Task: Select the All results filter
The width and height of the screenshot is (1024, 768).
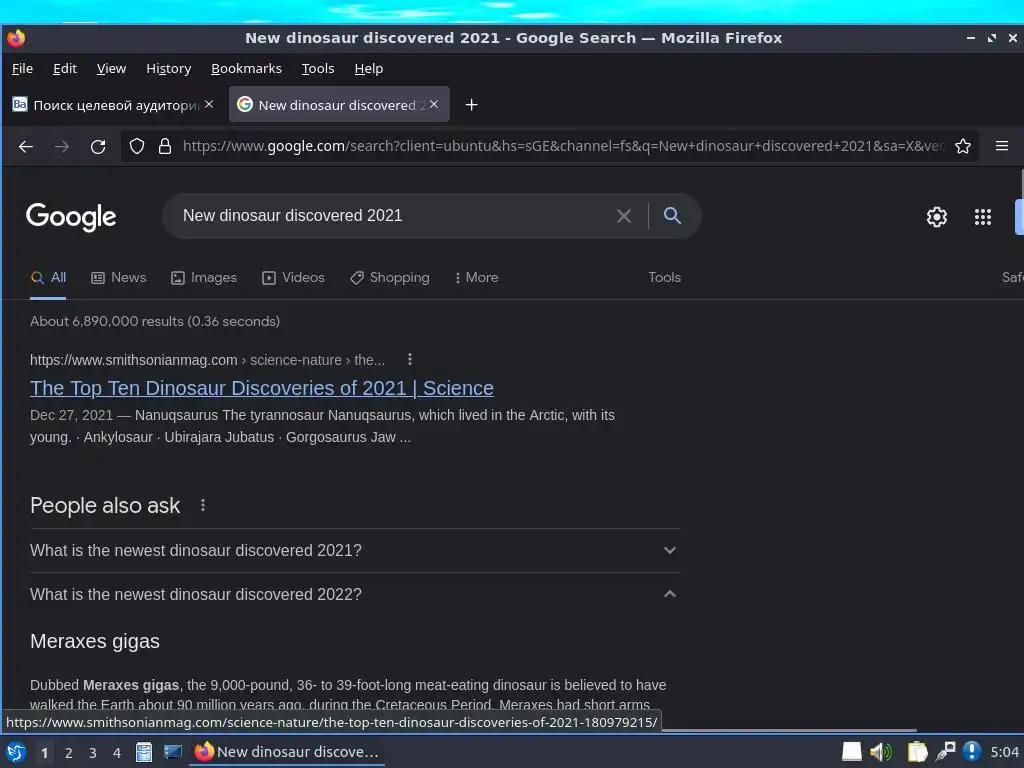Action: point(48,278)
